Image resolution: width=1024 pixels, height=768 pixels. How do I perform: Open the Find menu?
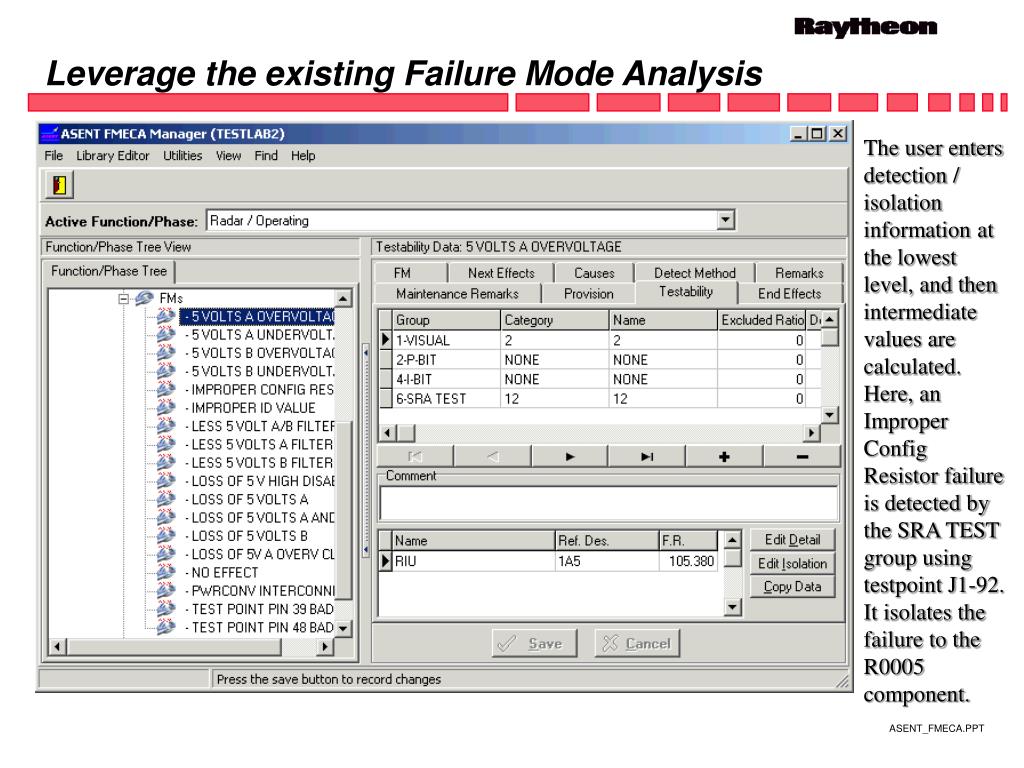pos(266,155)
